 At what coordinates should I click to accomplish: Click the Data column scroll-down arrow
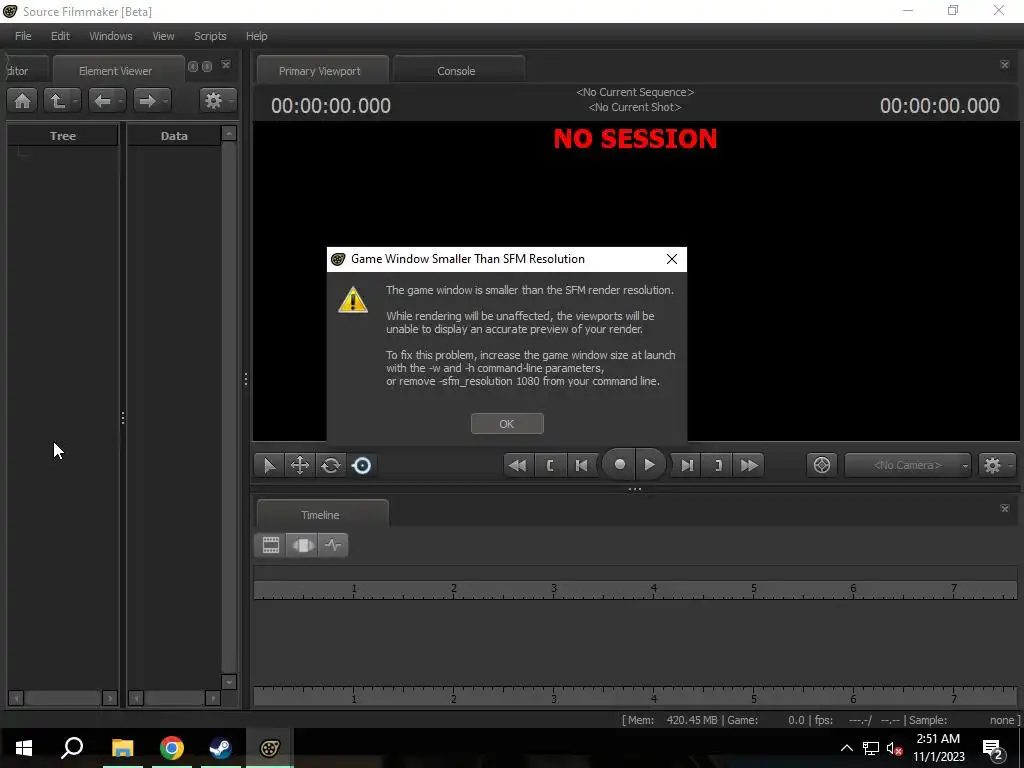(229, 682)
